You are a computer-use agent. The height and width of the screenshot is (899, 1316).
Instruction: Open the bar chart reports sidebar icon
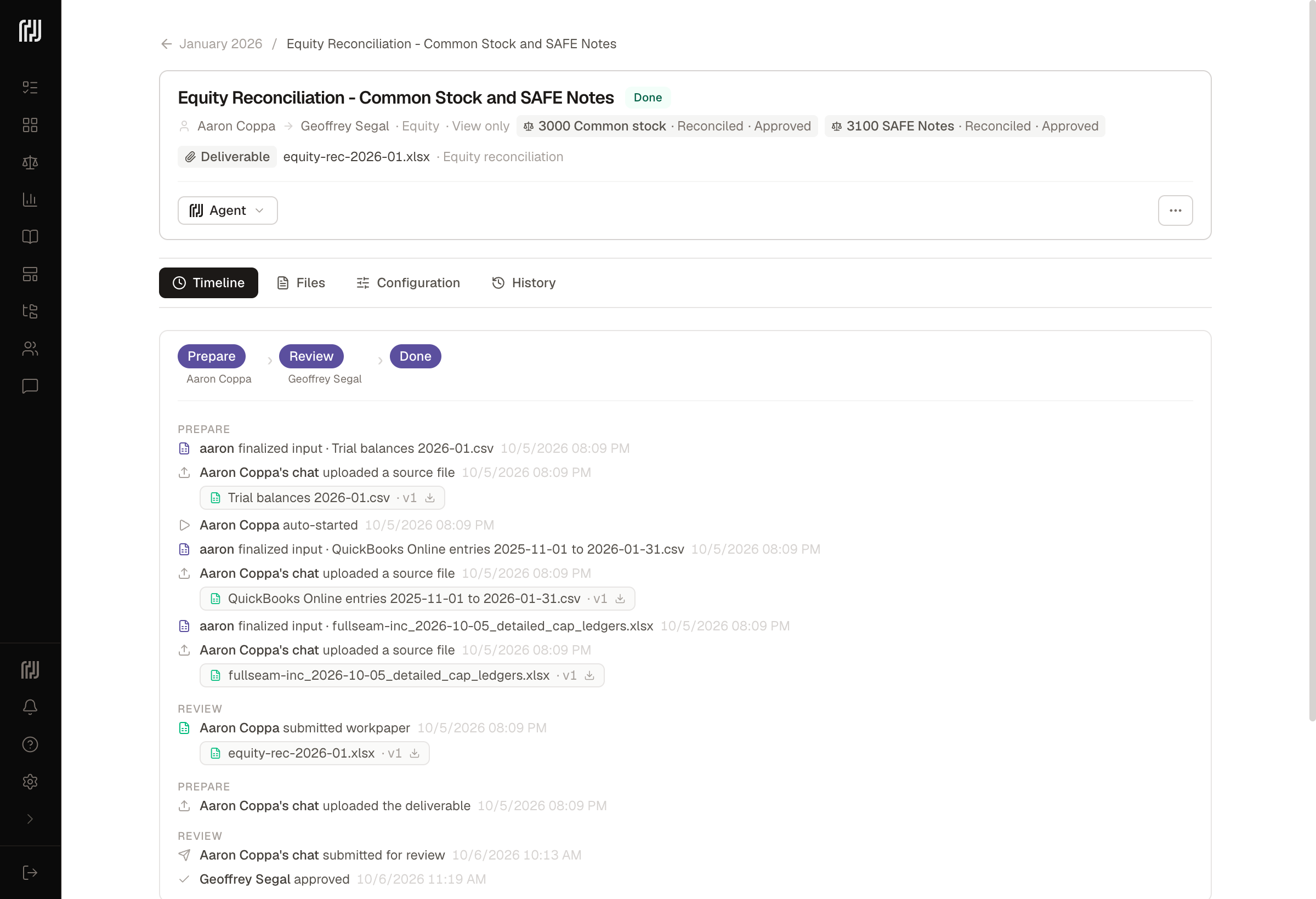[x=30, y=200]
